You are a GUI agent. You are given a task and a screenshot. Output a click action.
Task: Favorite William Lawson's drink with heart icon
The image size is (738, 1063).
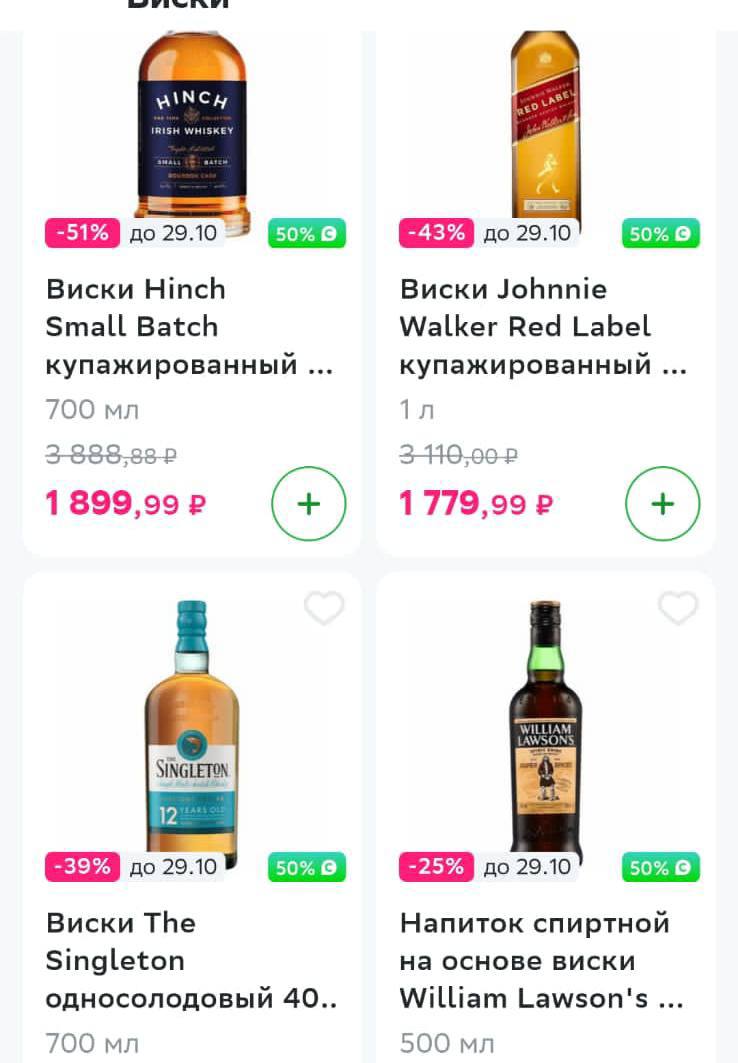click(x=678, y=607)
